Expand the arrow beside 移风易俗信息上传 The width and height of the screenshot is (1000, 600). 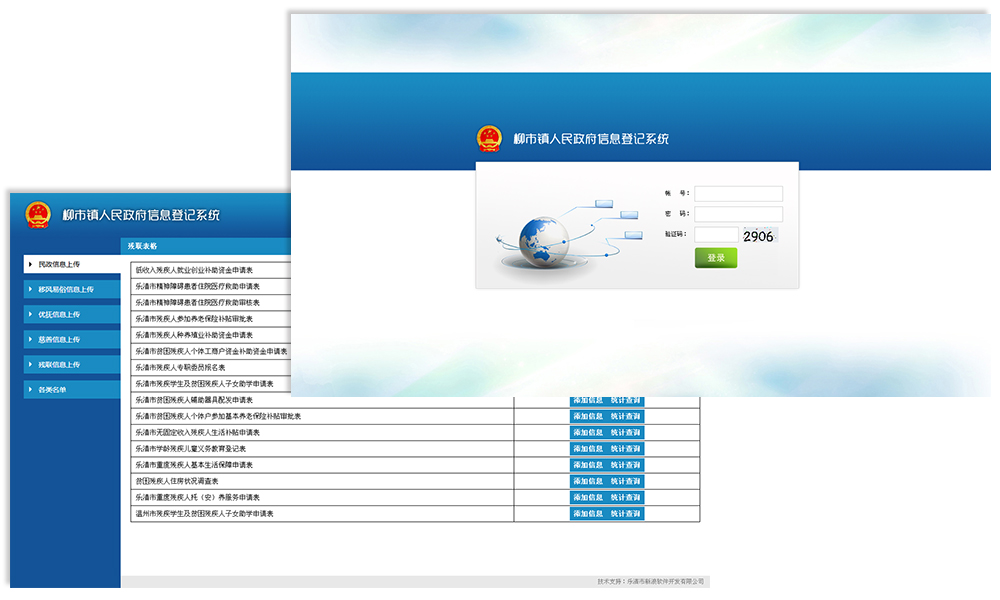pos(29,290)
